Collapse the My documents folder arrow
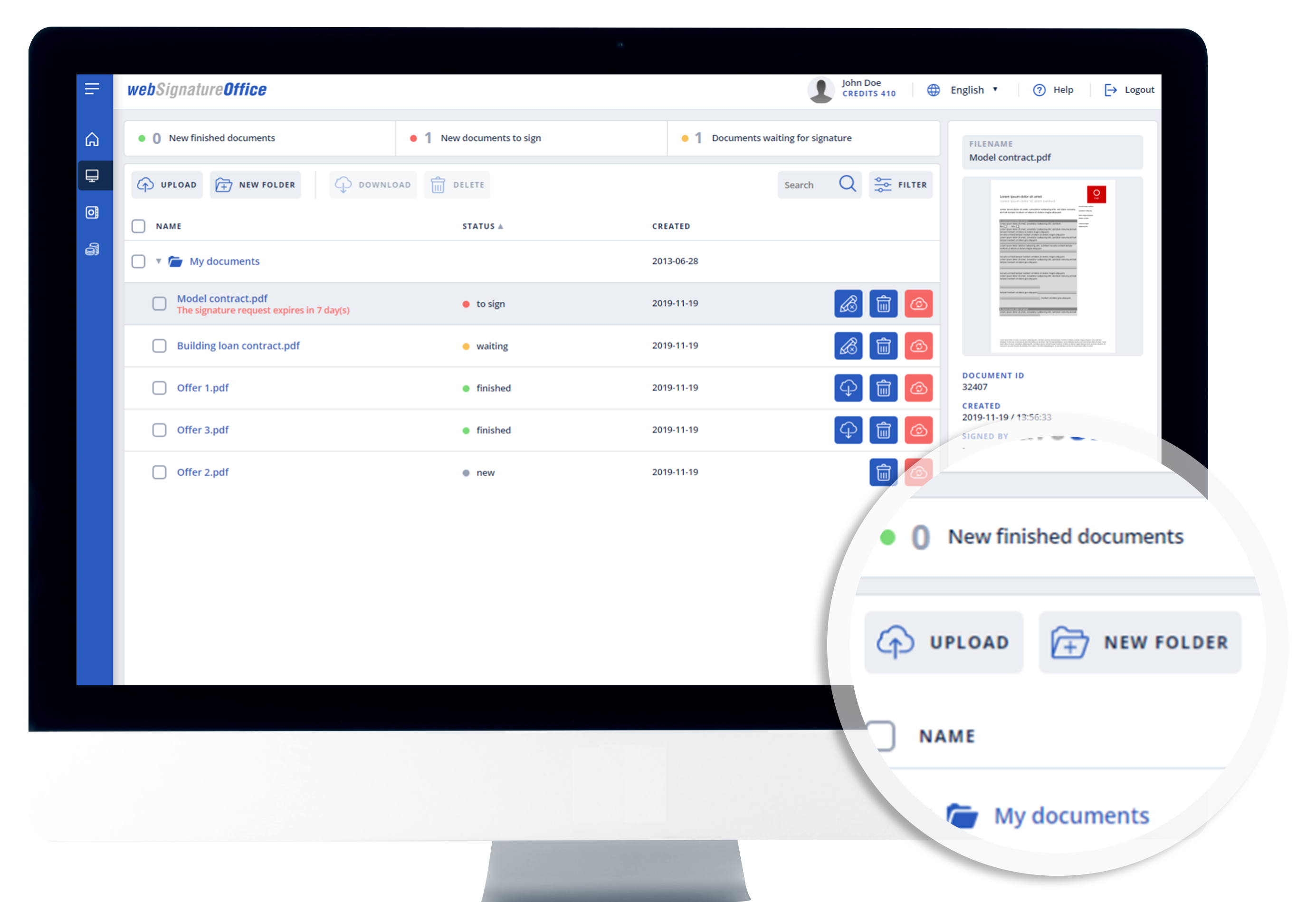This screenshot has height=902, width=1316. 159,261
